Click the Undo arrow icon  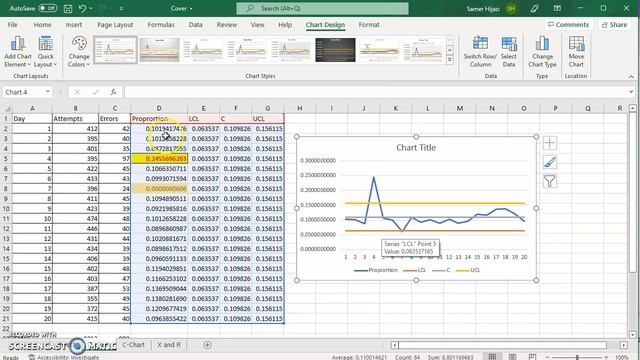82,9
